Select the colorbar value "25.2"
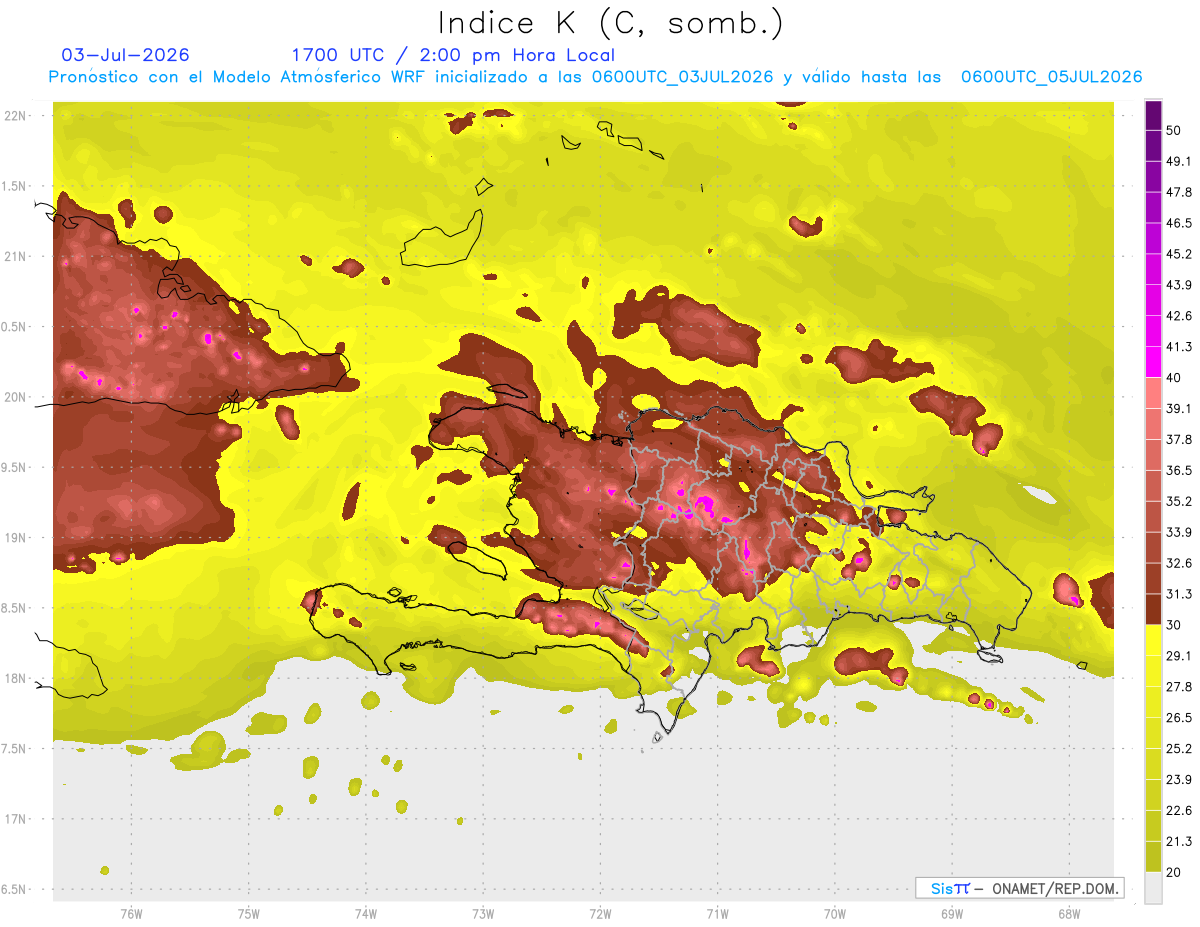 [1180, 748]
